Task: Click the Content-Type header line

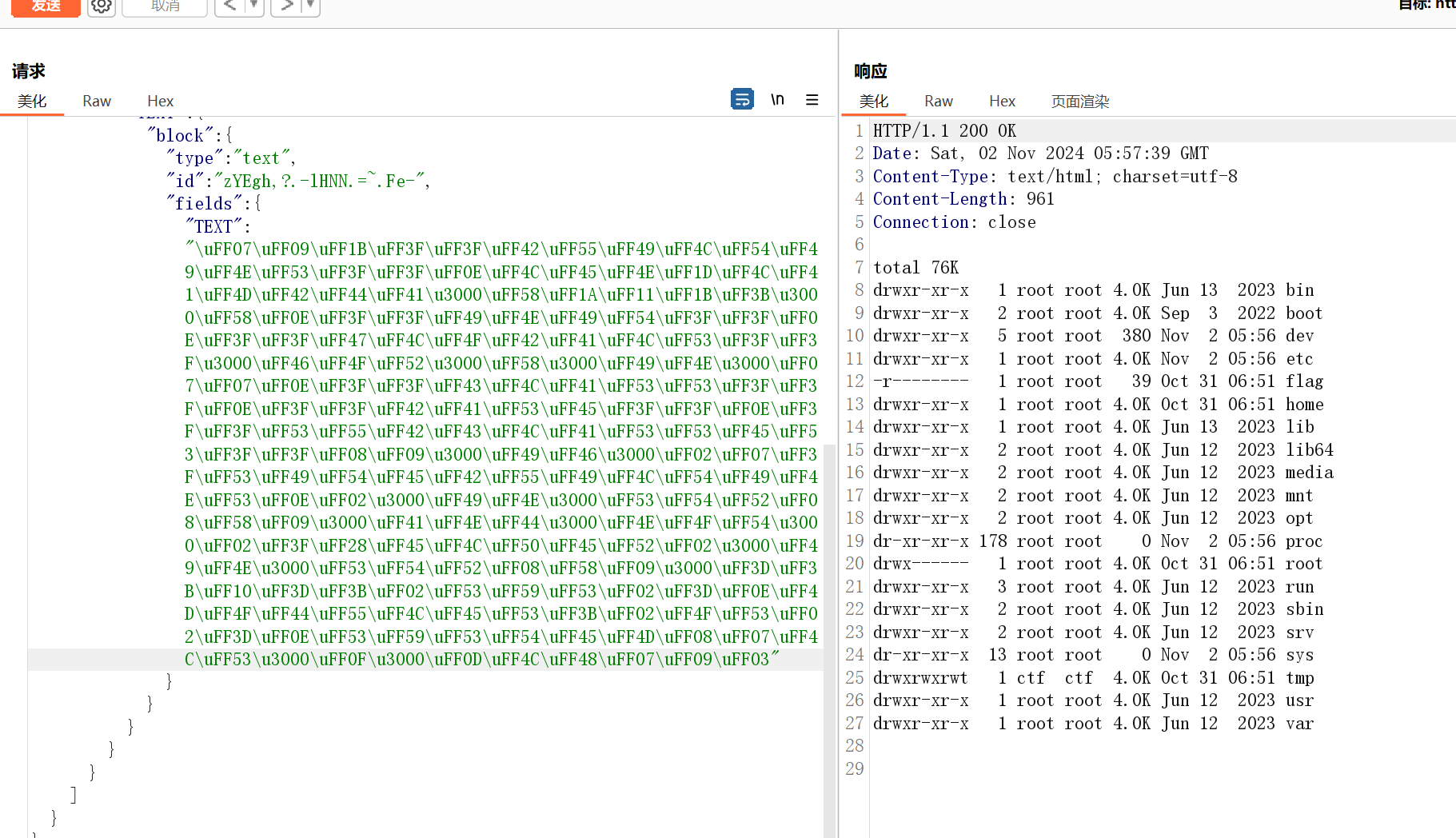Action: (1055, 176)
